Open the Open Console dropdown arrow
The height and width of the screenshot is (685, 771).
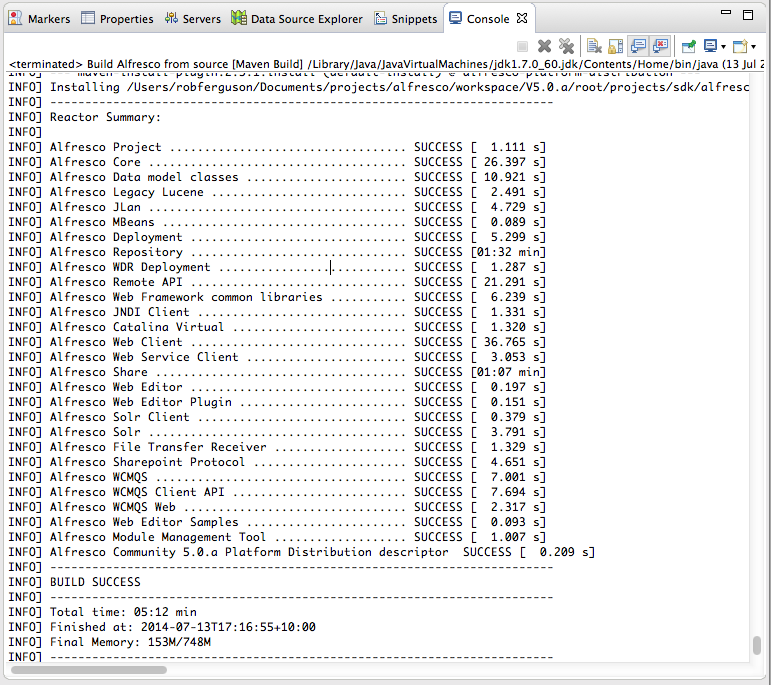[753, 47]
